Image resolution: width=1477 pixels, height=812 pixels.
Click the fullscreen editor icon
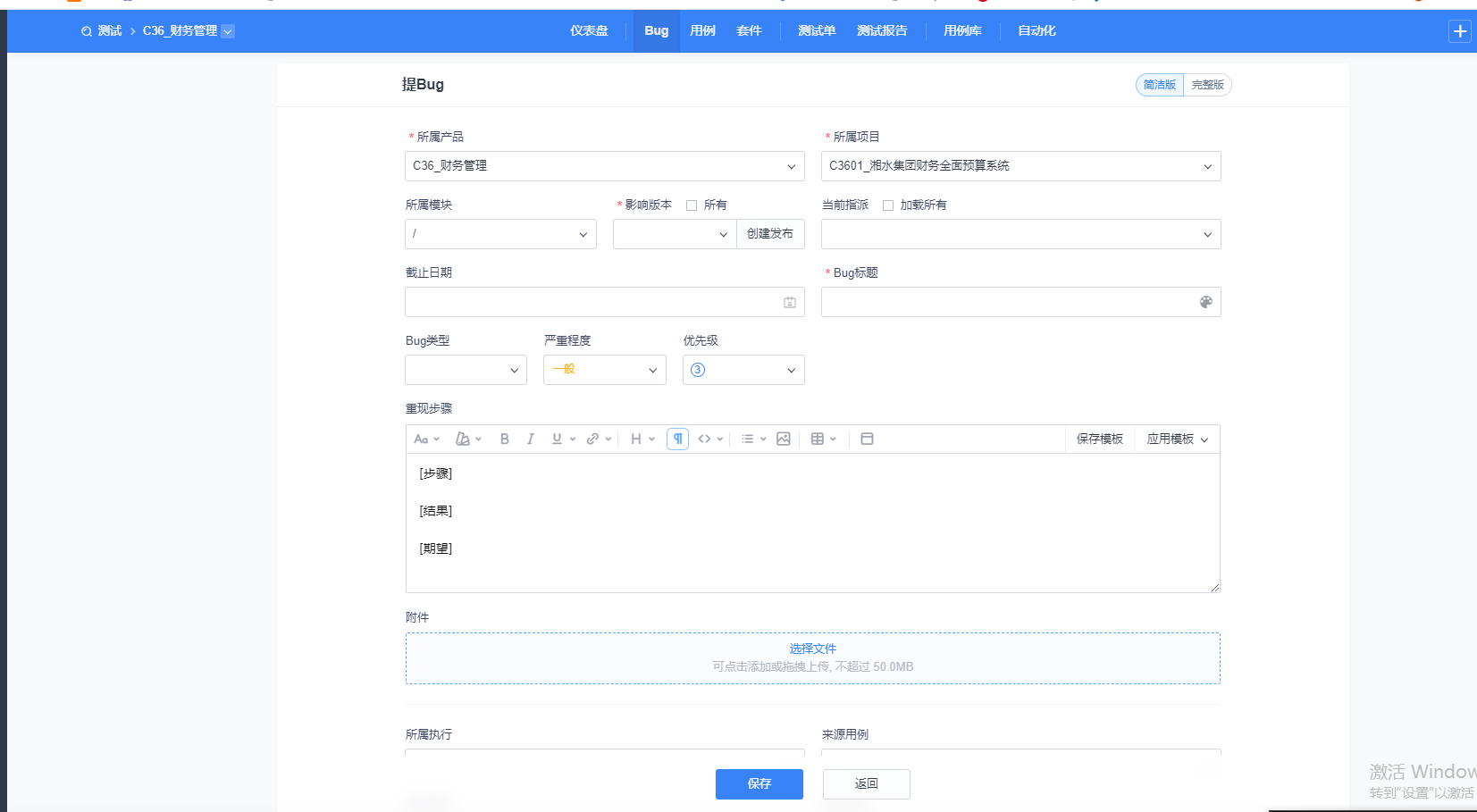click(x=867, y=439)
